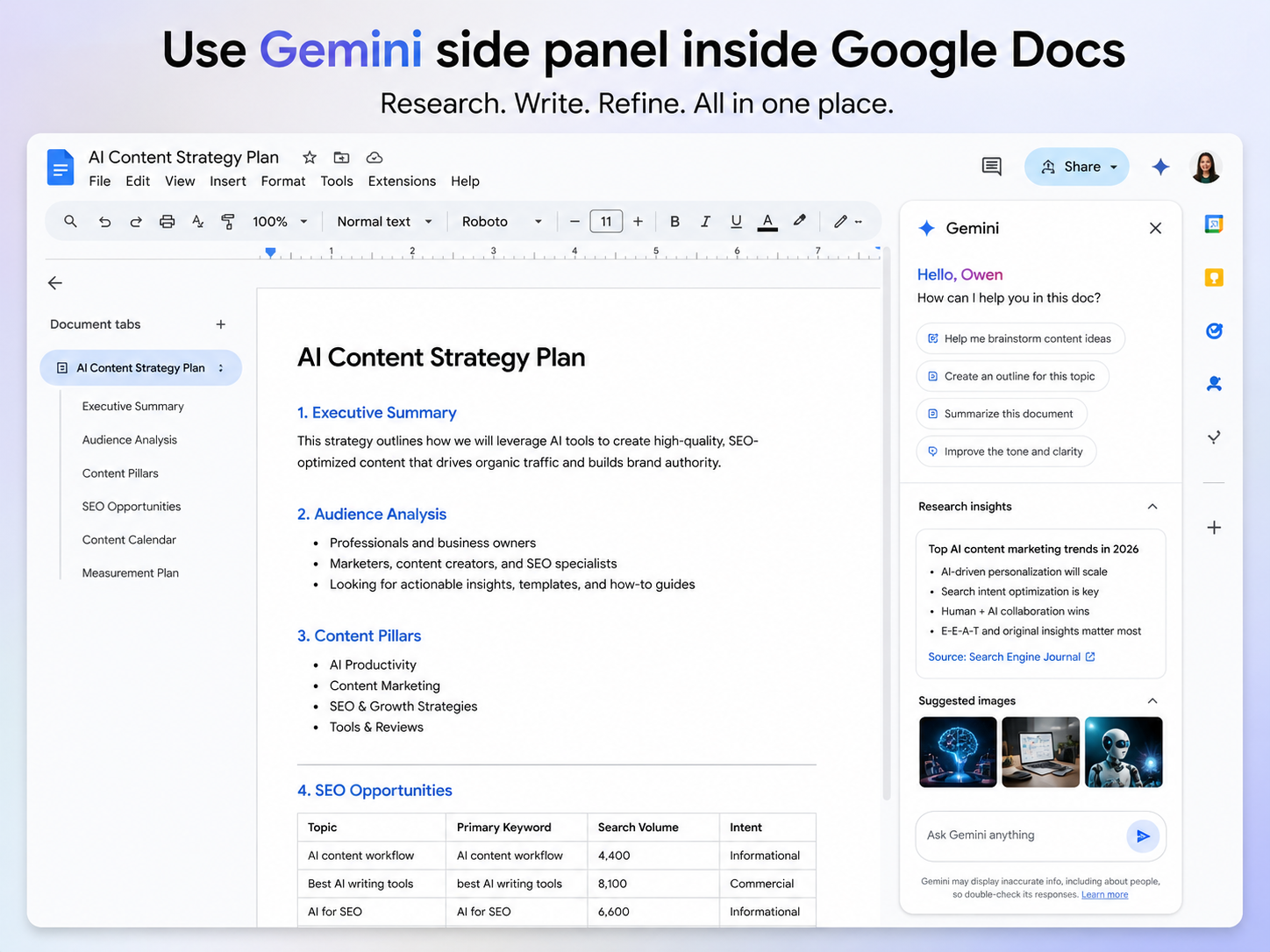1270x952 pixels.
Task: Jump to SEO Opportunities in outline
Action: (x=132, y=507)
